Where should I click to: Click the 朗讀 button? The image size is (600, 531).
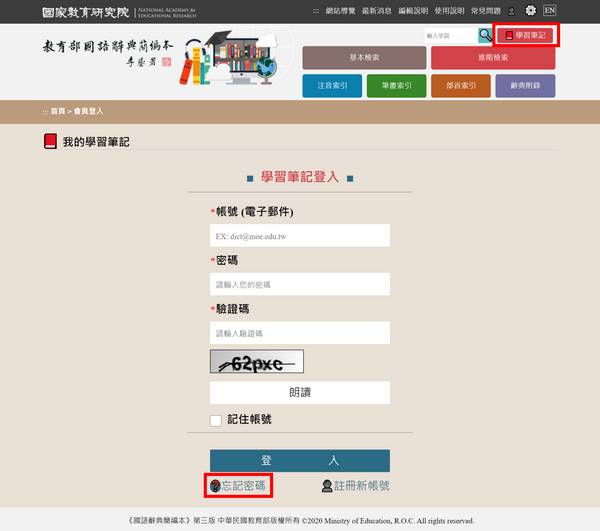(300, 393)
